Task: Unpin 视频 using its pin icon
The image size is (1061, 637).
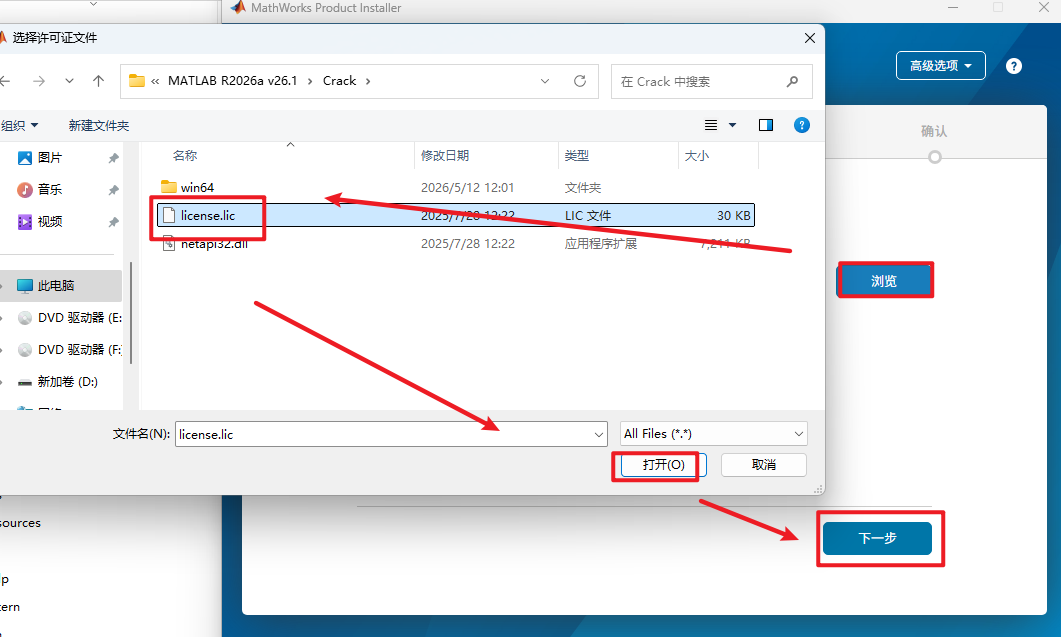Action: coord(113,222)
